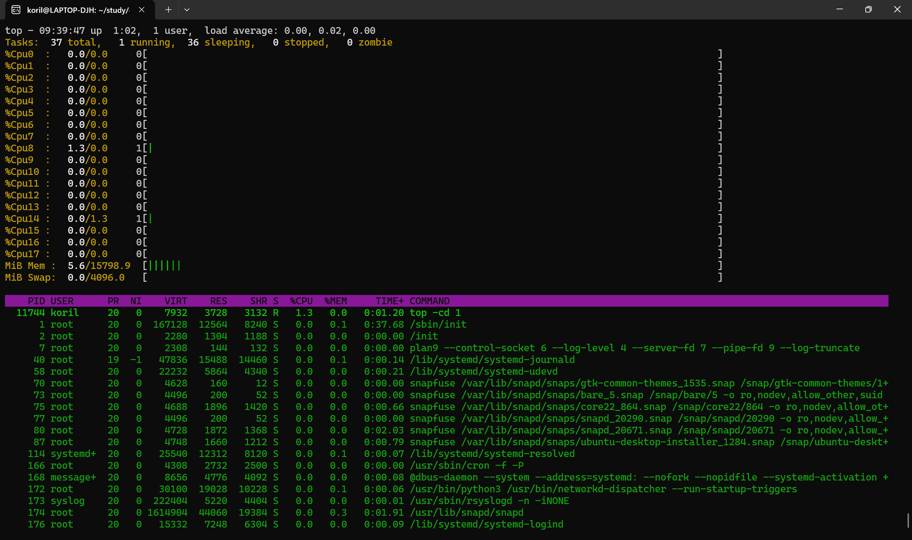Image resolution: width=912 pixels, height=540 pixels.
Task: Maximize the terminal window
Action: (868, 10)
